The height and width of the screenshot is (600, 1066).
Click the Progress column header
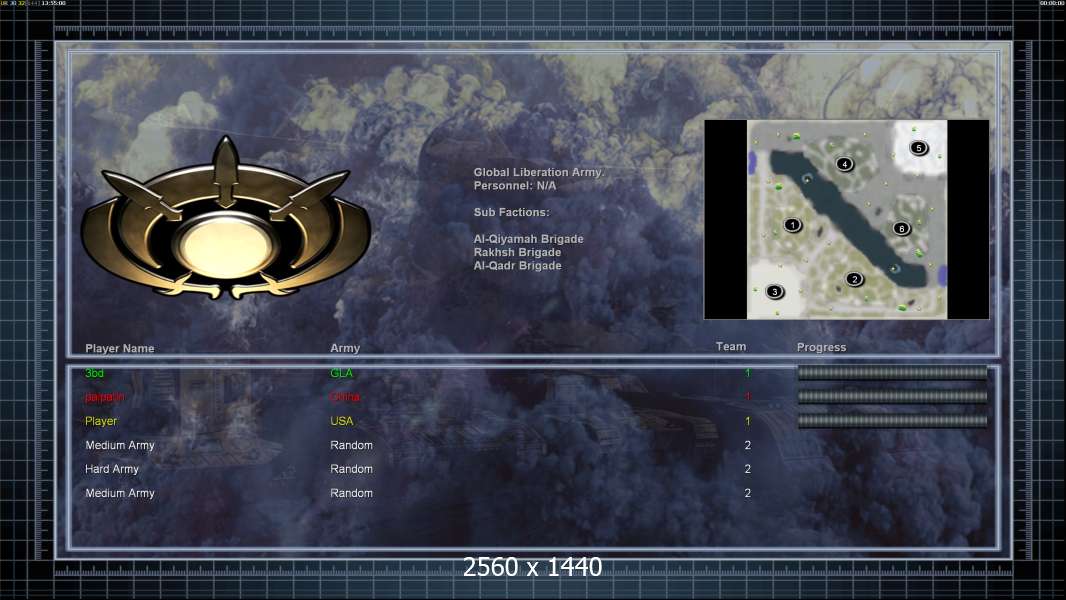click(x=821, y=347)
